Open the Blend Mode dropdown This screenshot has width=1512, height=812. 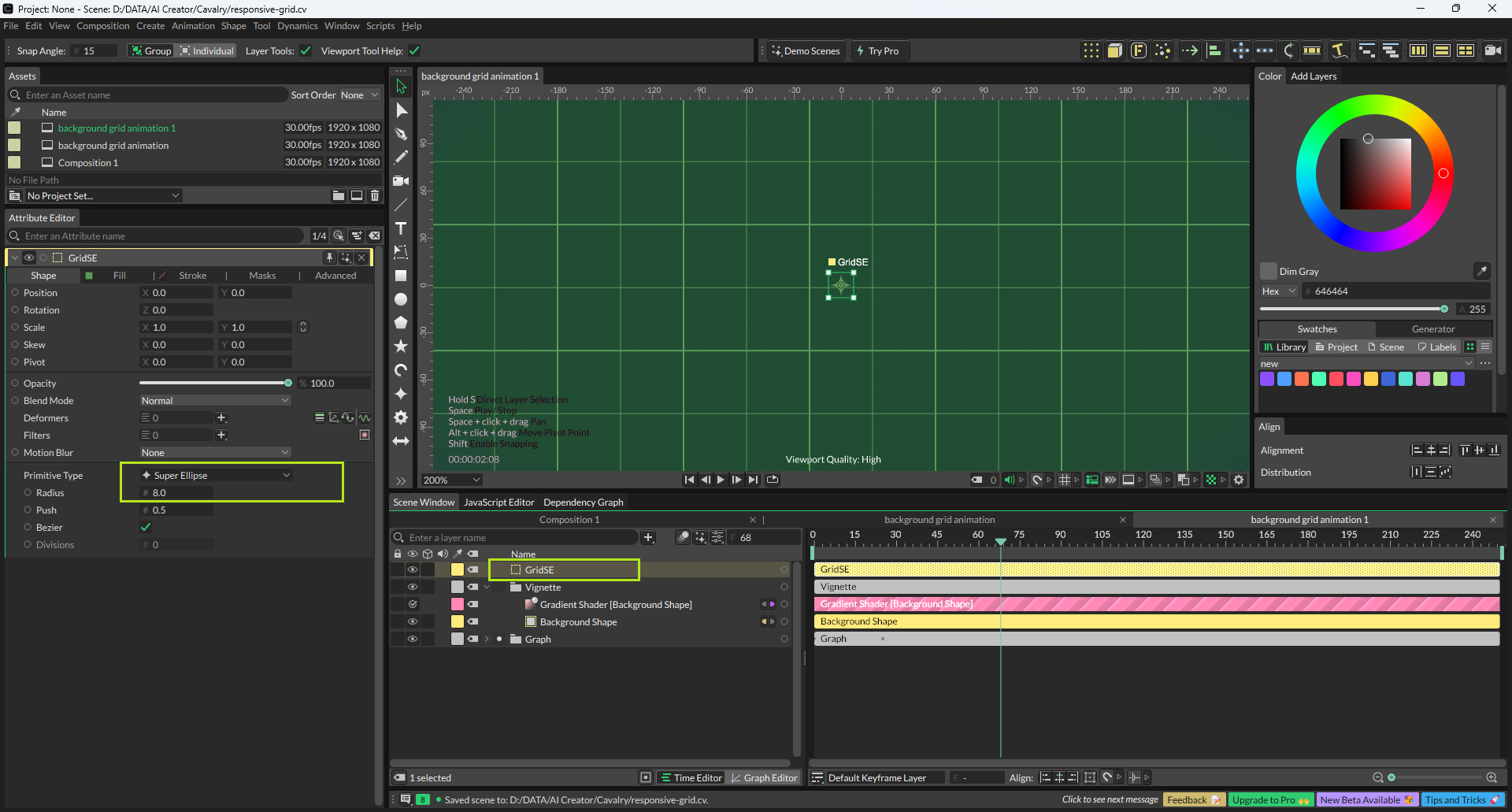[x=215, y=401]
